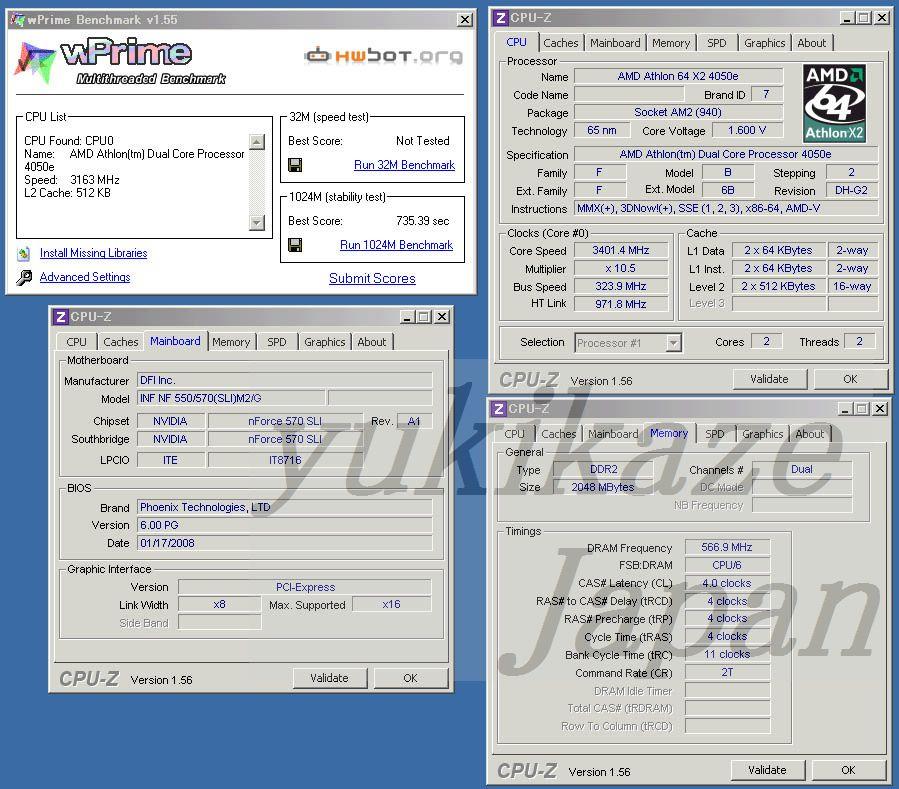The width and height of the screenshot is (899, 789).
Task: Switch to Graphics tab in the CPU window
Action: tap(764, 43)
